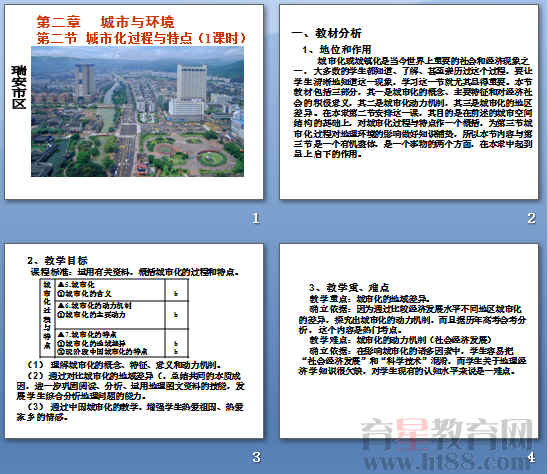Click the vertical table header cell 城市化过程与特点
The width and height of the screenshot is (548, 474).
point(47,318)
